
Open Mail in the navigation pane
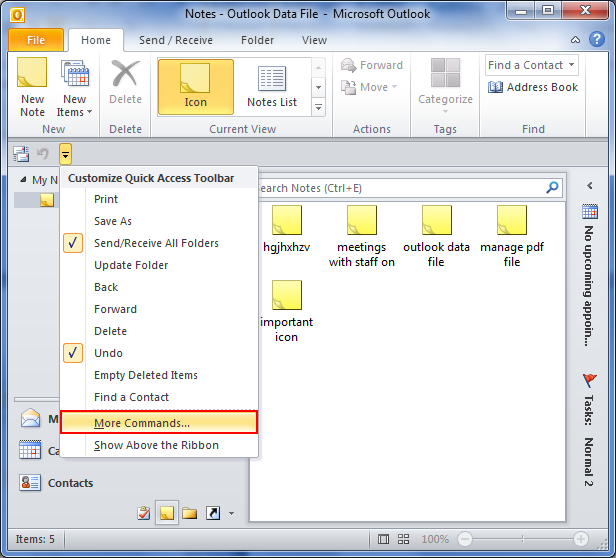tap(39, 418)
